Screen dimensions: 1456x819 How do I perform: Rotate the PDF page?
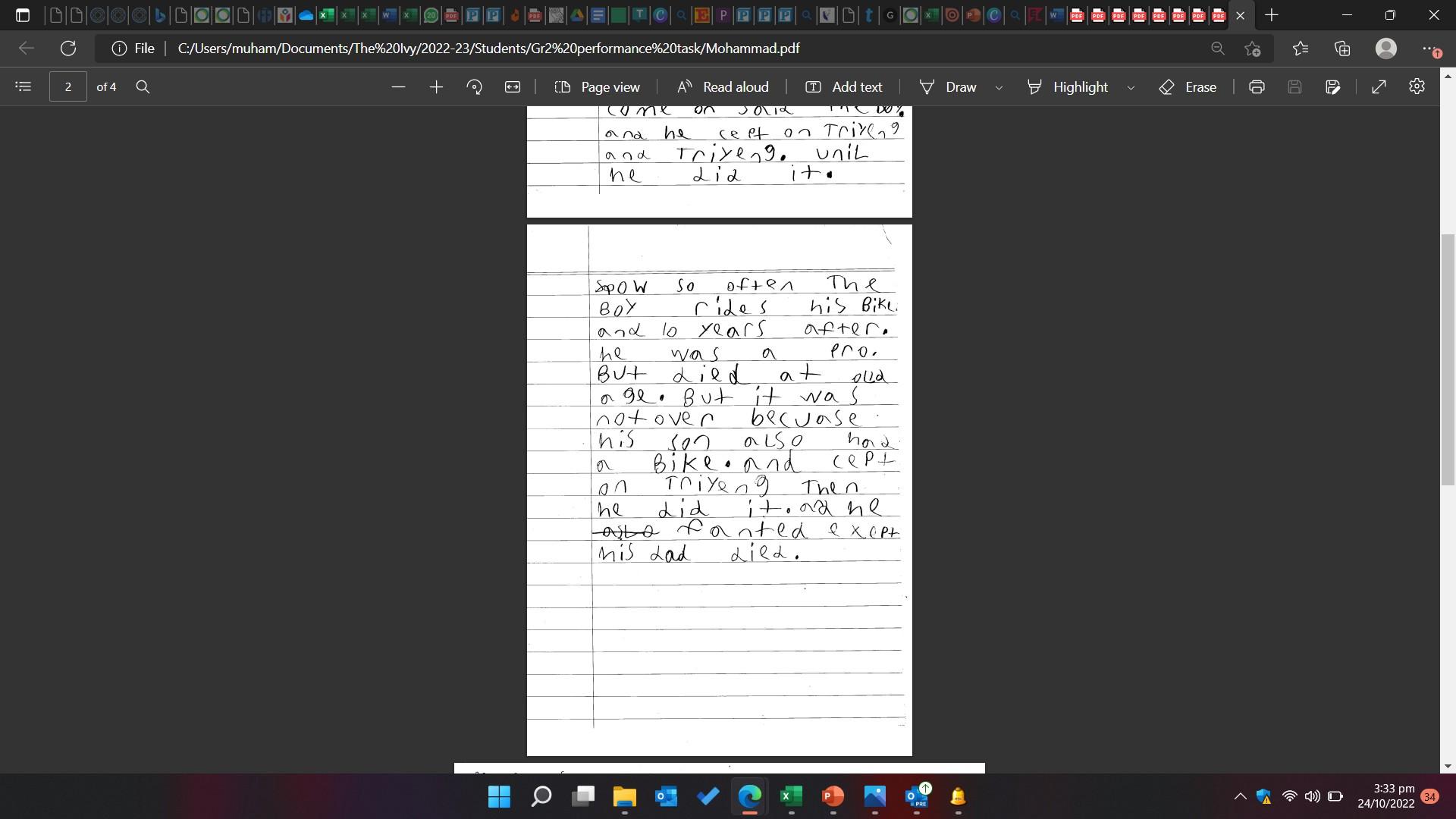tap(475, 86)
